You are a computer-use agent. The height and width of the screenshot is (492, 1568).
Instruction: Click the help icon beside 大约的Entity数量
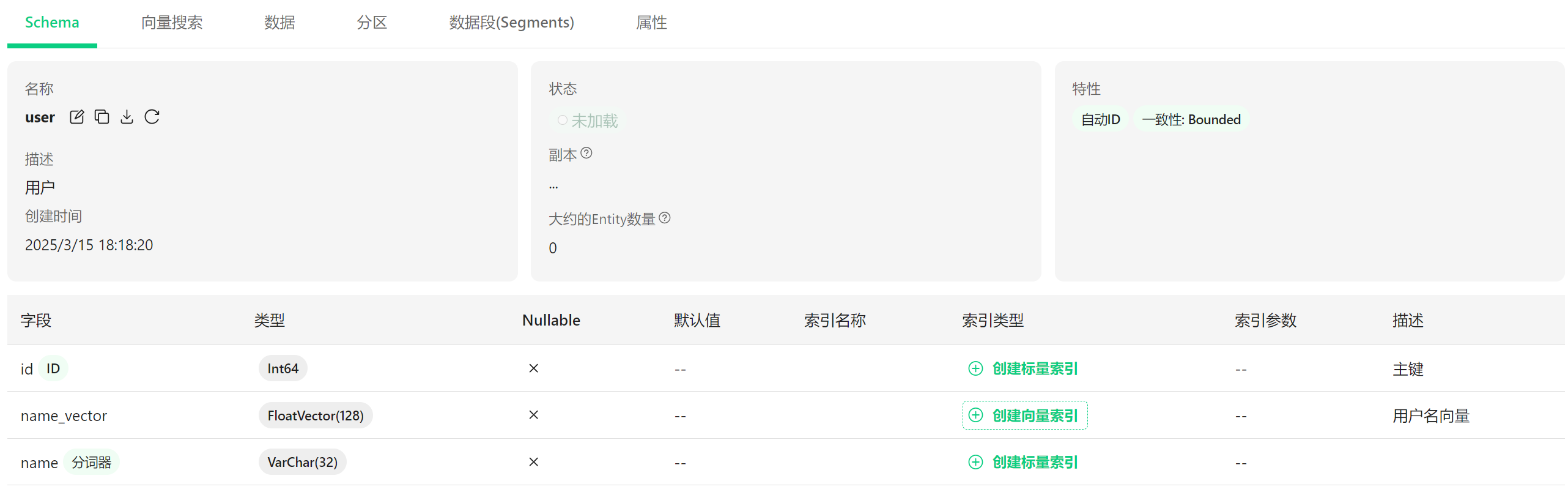[x=665, y=218]
